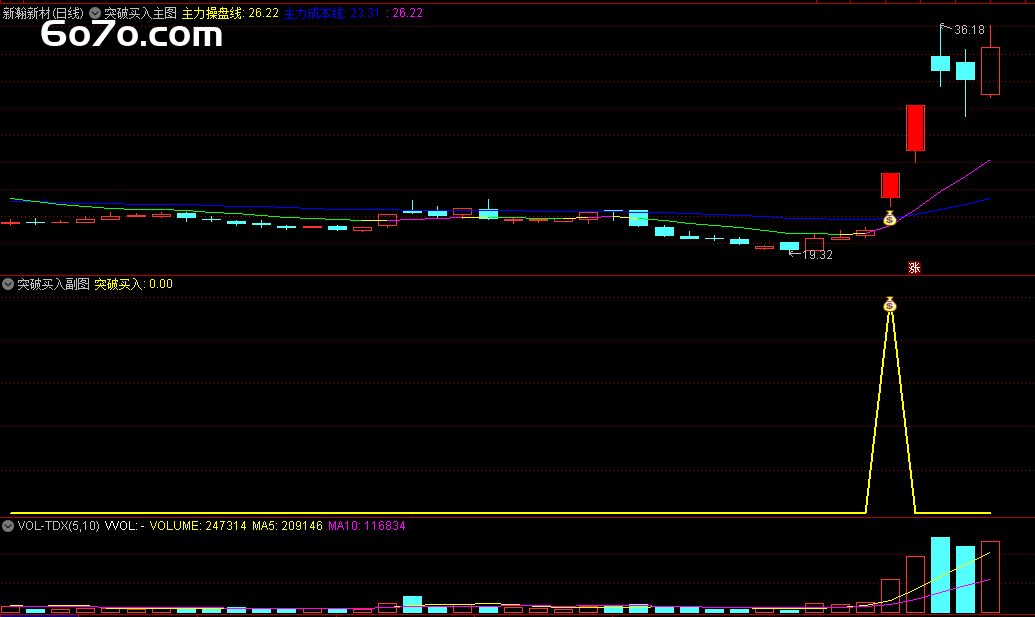The width and height of the screenshot is (1035, 617).
Task: Click the magenta 26.22 value
Action: pos(407,13)
